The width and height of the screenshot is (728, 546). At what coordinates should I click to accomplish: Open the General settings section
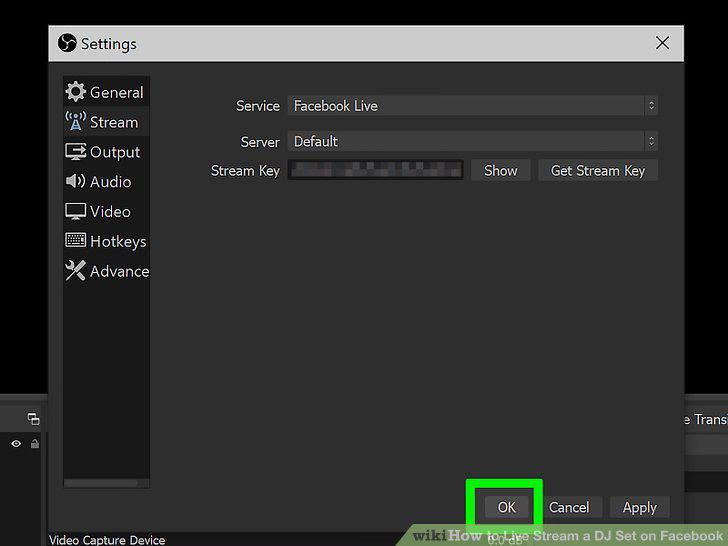pos(106,92)
